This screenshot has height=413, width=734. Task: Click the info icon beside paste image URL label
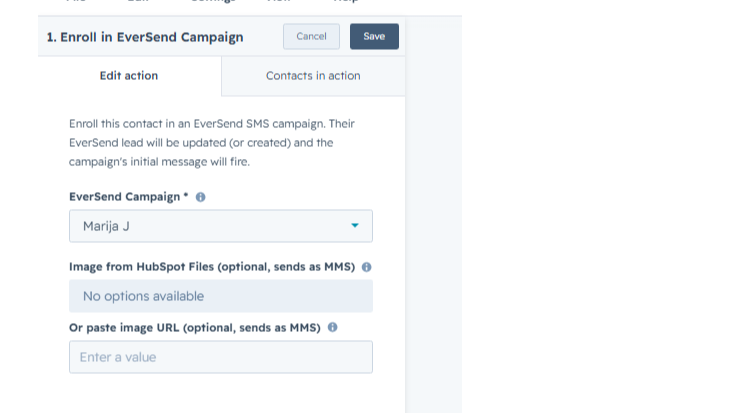[x=332, y=327]
